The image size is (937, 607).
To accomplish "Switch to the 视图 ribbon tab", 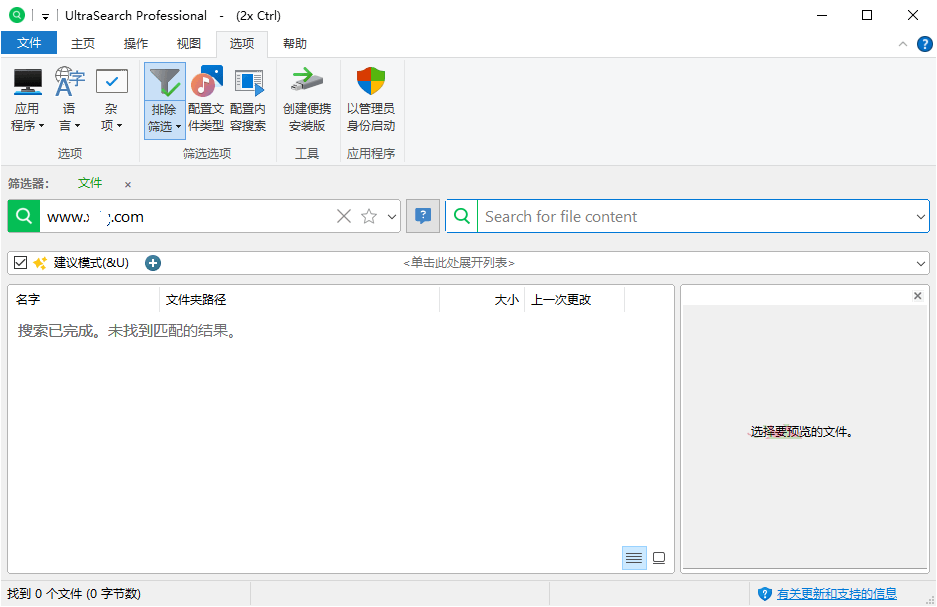I will tap(188, 43).
